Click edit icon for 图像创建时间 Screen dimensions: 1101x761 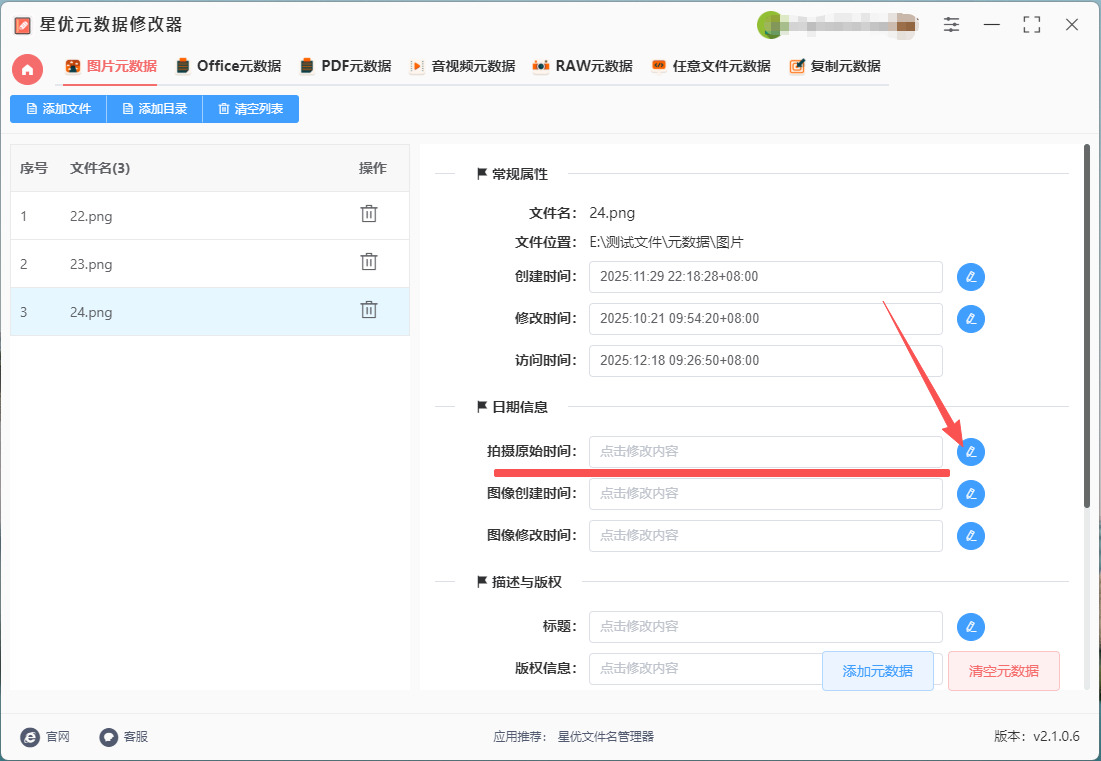tap(970, 494)
